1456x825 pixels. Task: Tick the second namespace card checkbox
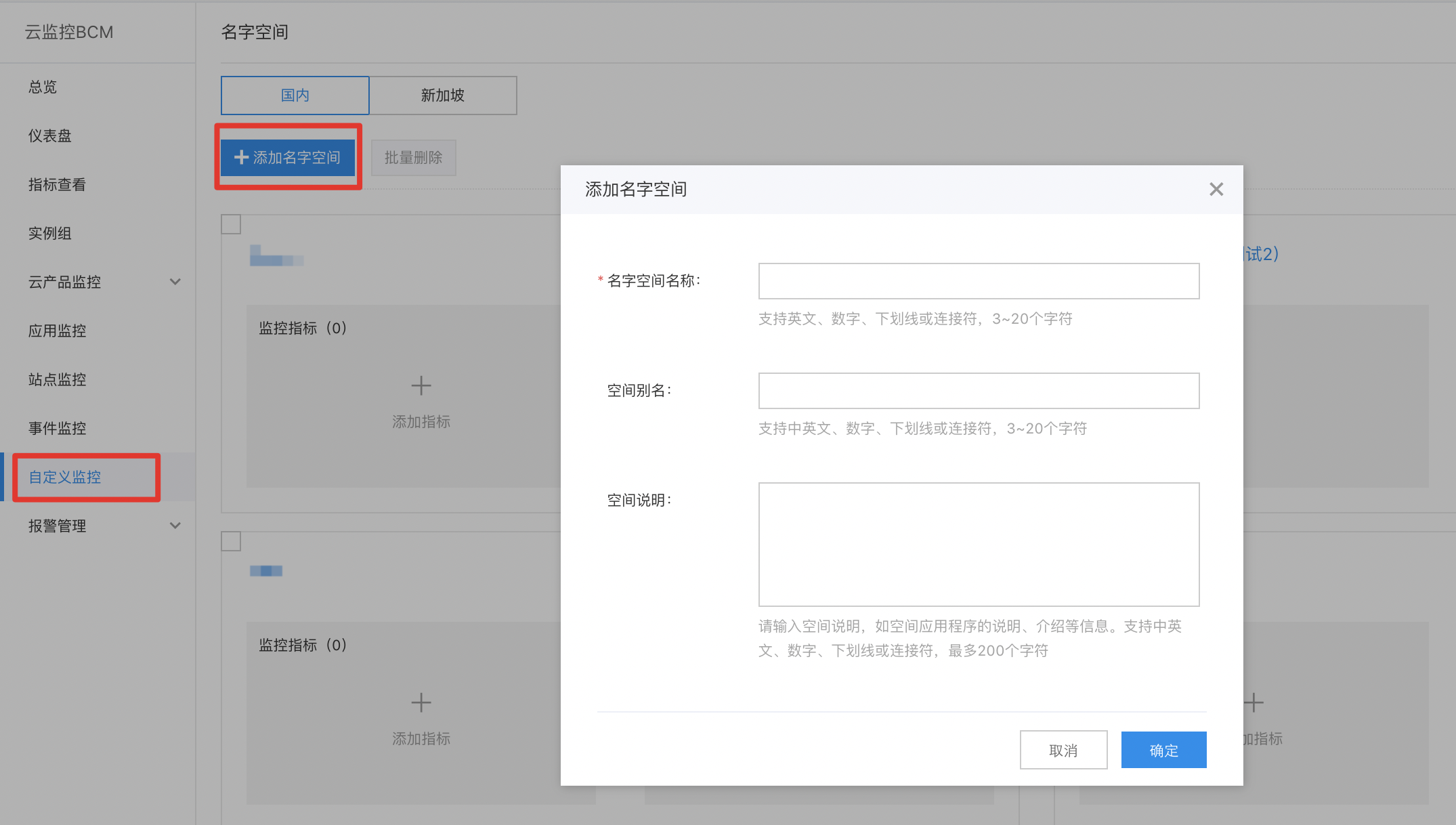click(x=231, y=541)
